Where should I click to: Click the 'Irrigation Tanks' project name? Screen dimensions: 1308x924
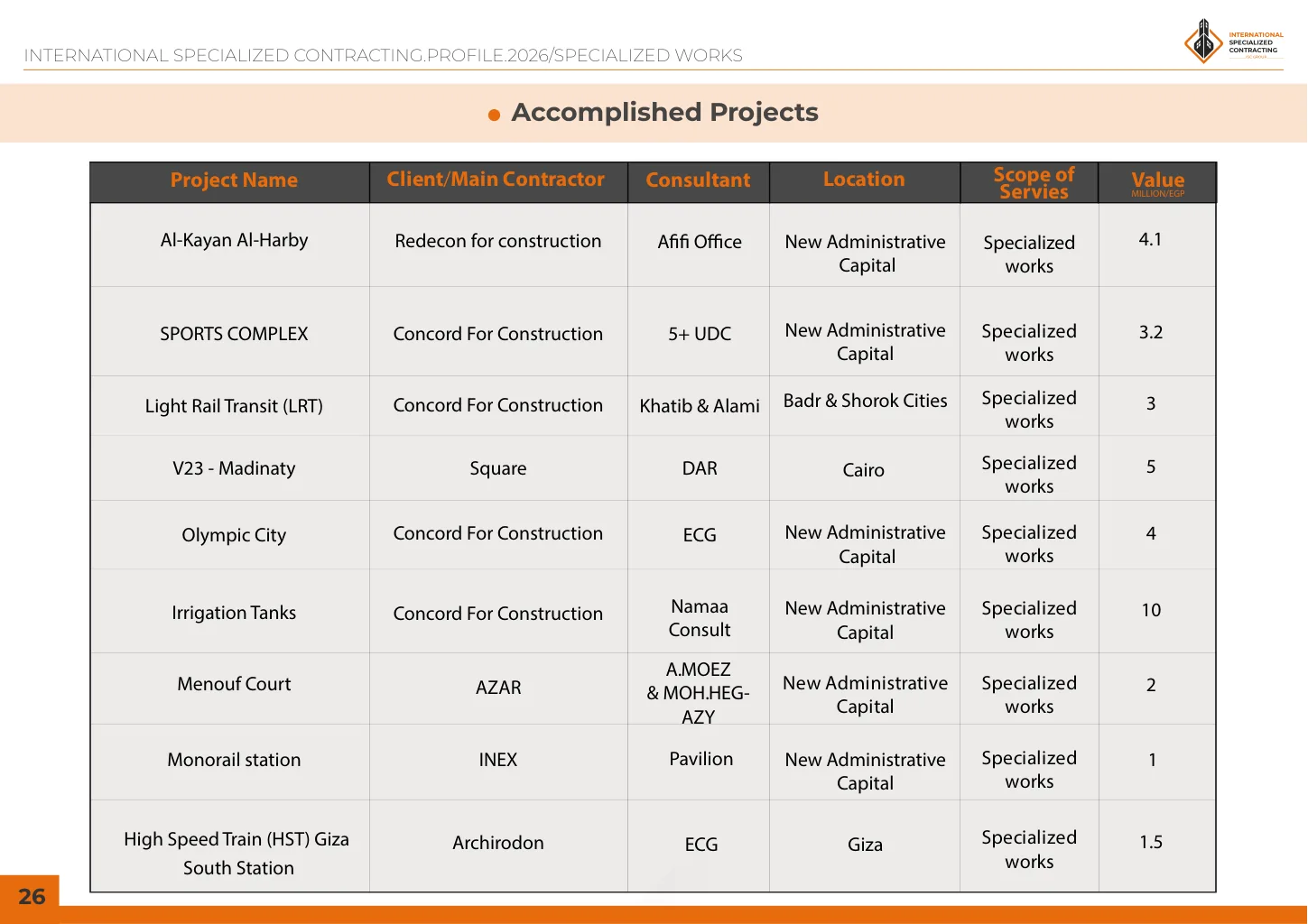click(x=234, y=613)
